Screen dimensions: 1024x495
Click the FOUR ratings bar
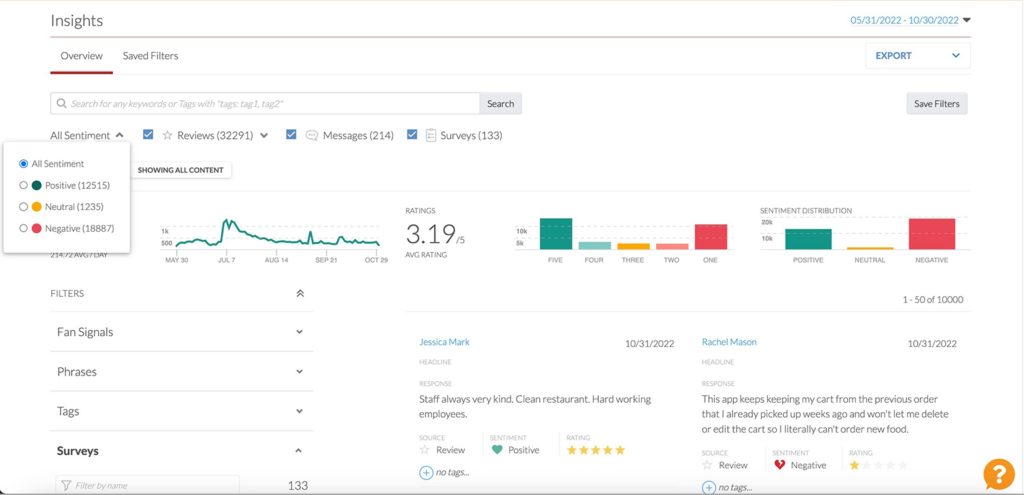coord(595,246)
